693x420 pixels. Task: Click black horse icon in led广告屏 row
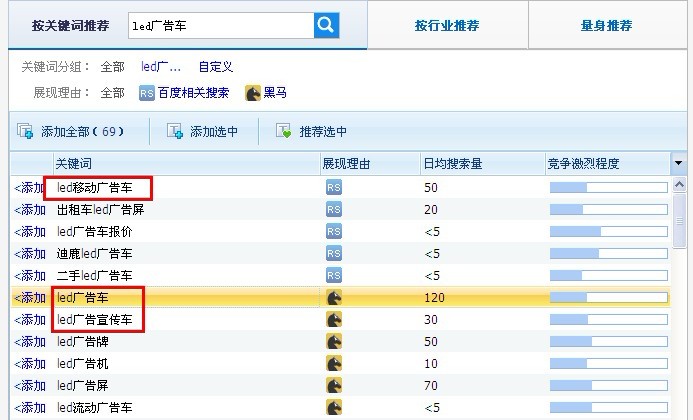tap(333, 385)
